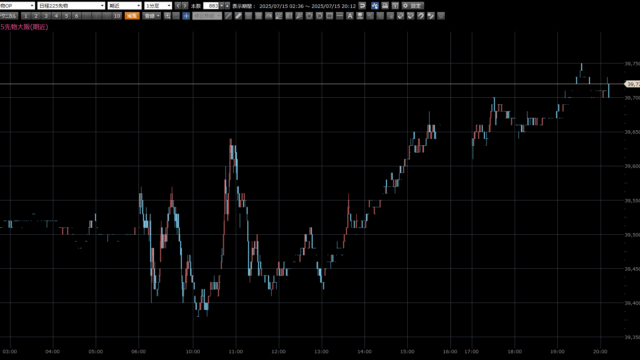Screen dimensions: 640x360
Task: Click the icon left of 設定 button
Action: (x=395, y=6)
